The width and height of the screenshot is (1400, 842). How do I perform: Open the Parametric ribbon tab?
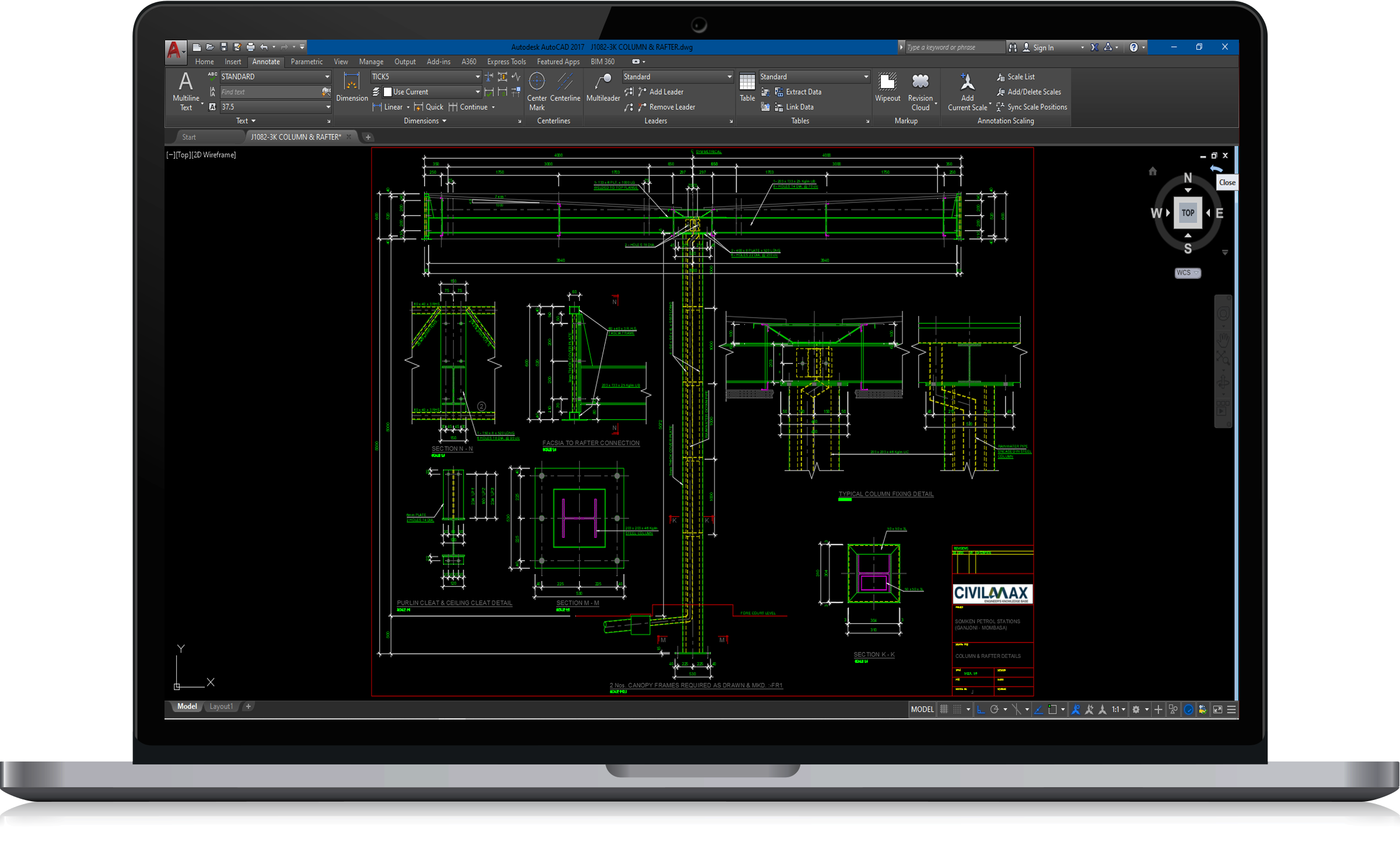pos(306,62)
